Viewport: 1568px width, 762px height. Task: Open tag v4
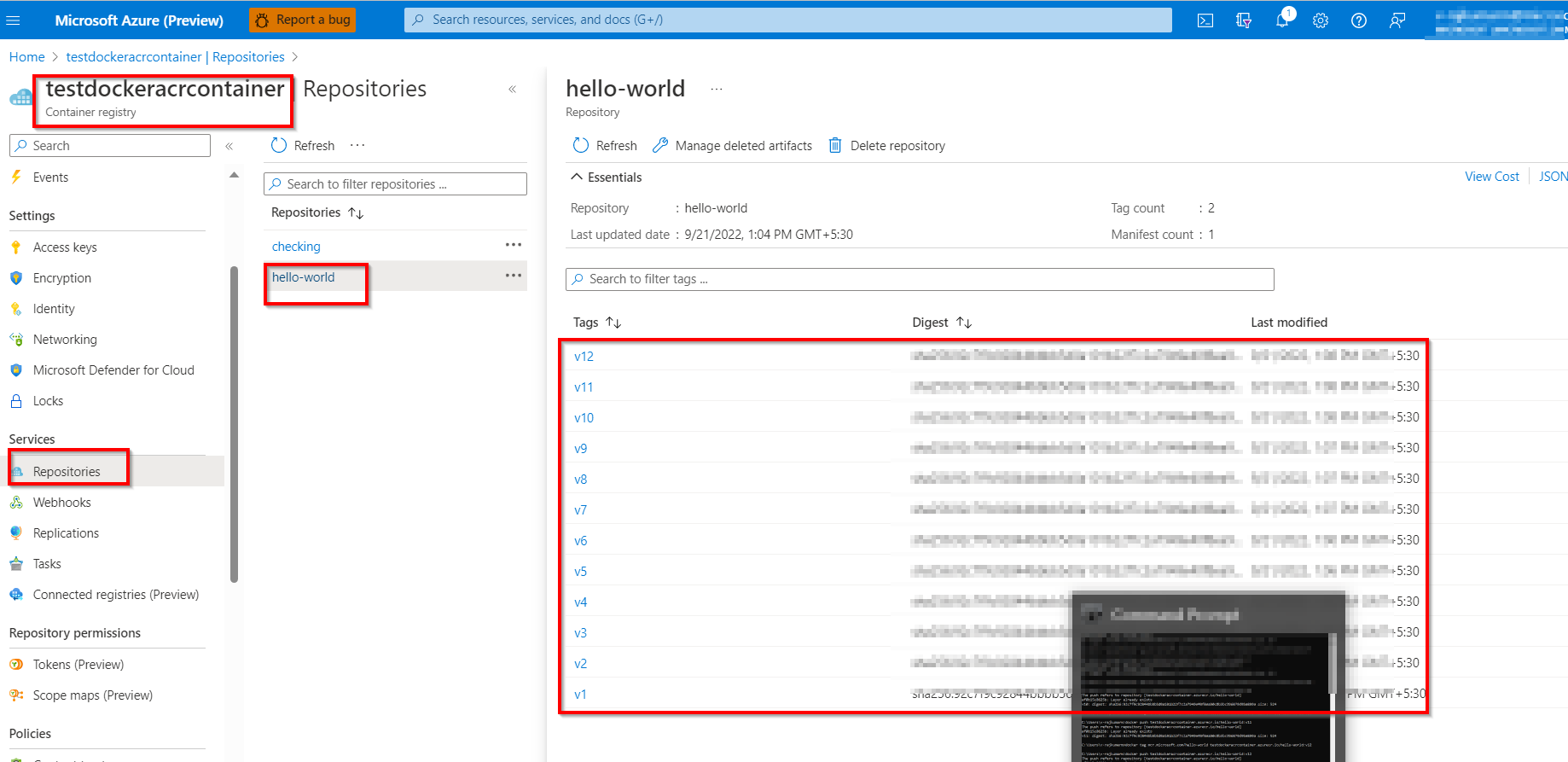(580, 602)
